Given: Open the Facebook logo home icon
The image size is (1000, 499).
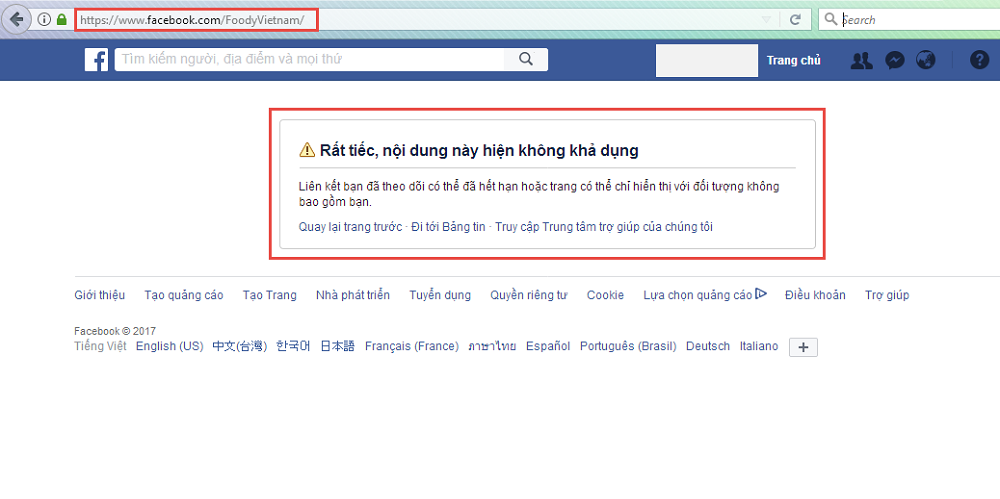Looking at the screenshot, I should point(96,60).
